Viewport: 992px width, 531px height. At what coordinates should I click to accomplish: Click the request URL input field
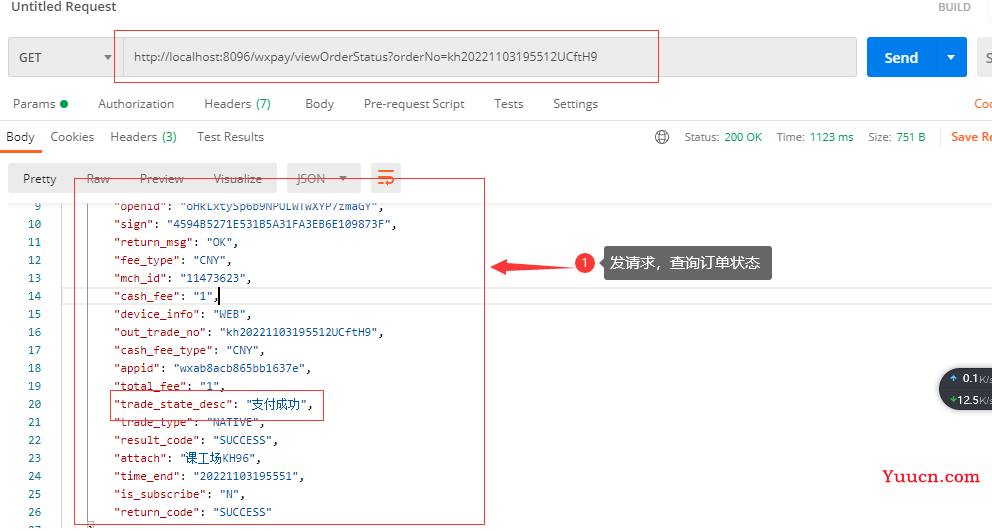(490, 57)
